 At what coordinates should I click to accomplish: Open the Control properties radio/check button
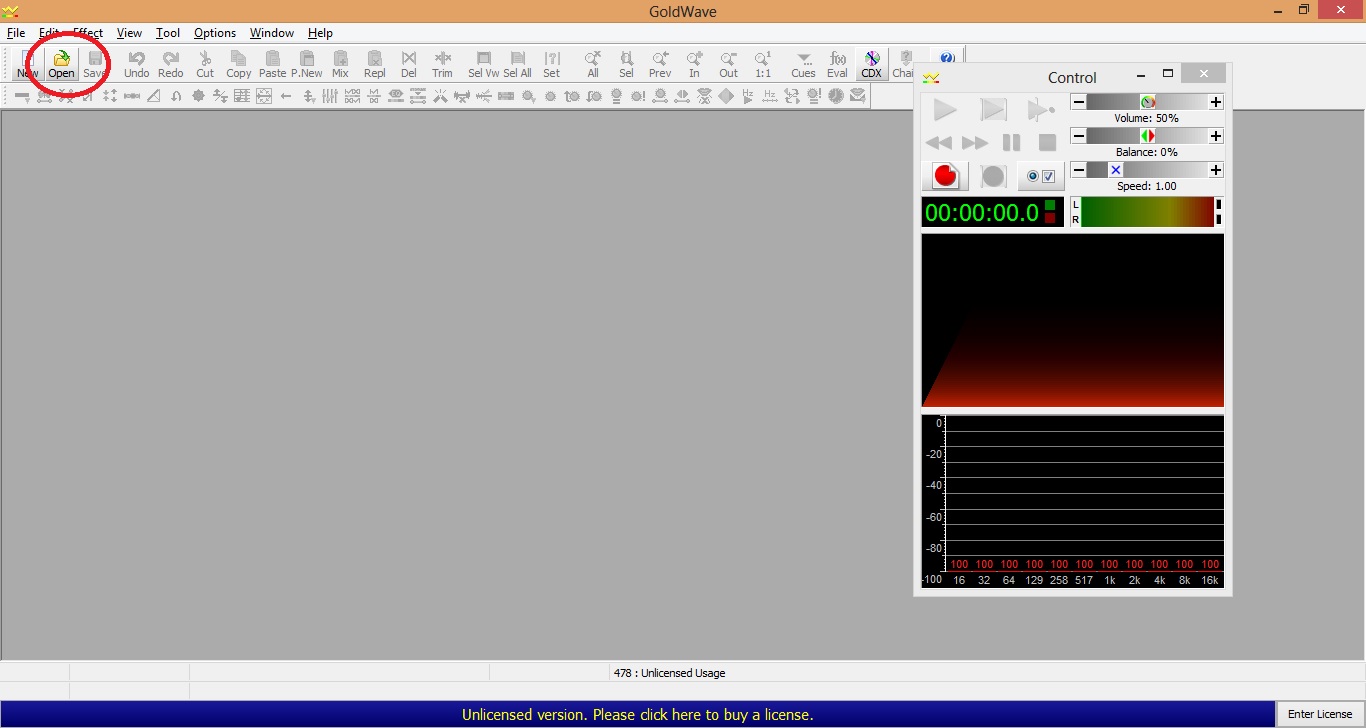tap(1041, 176)
